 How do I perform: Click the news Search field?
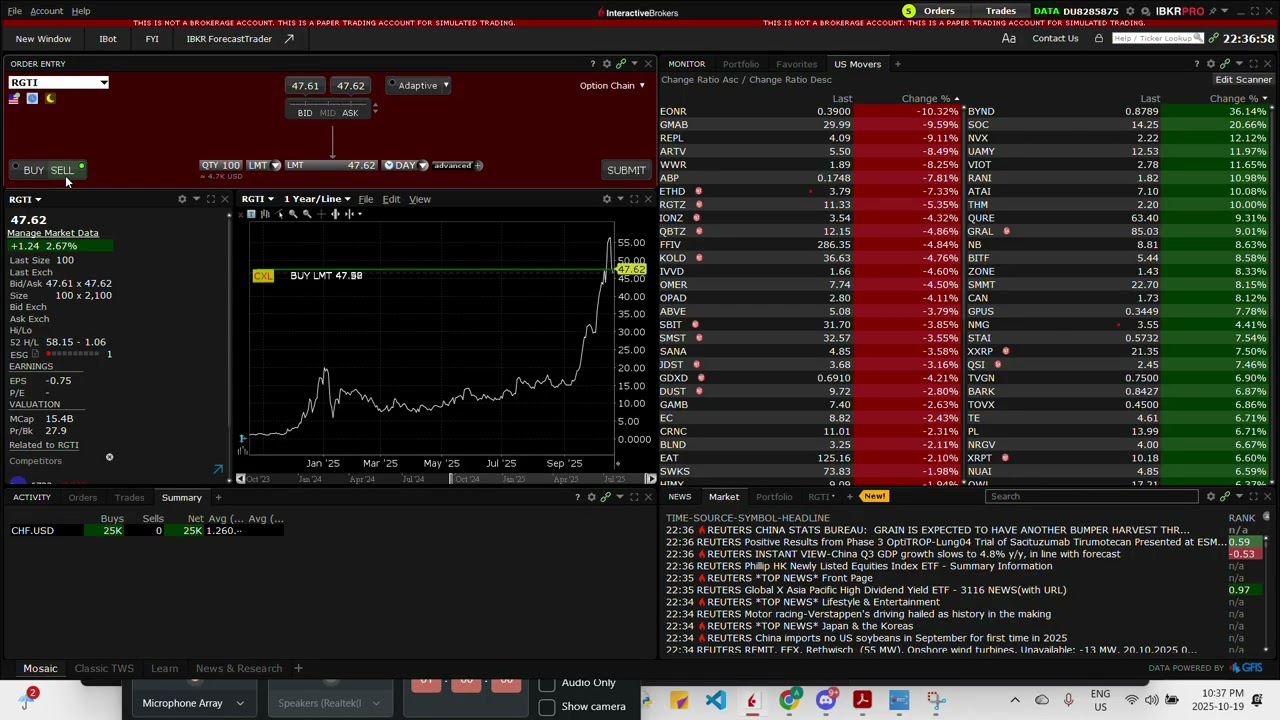1091,496
